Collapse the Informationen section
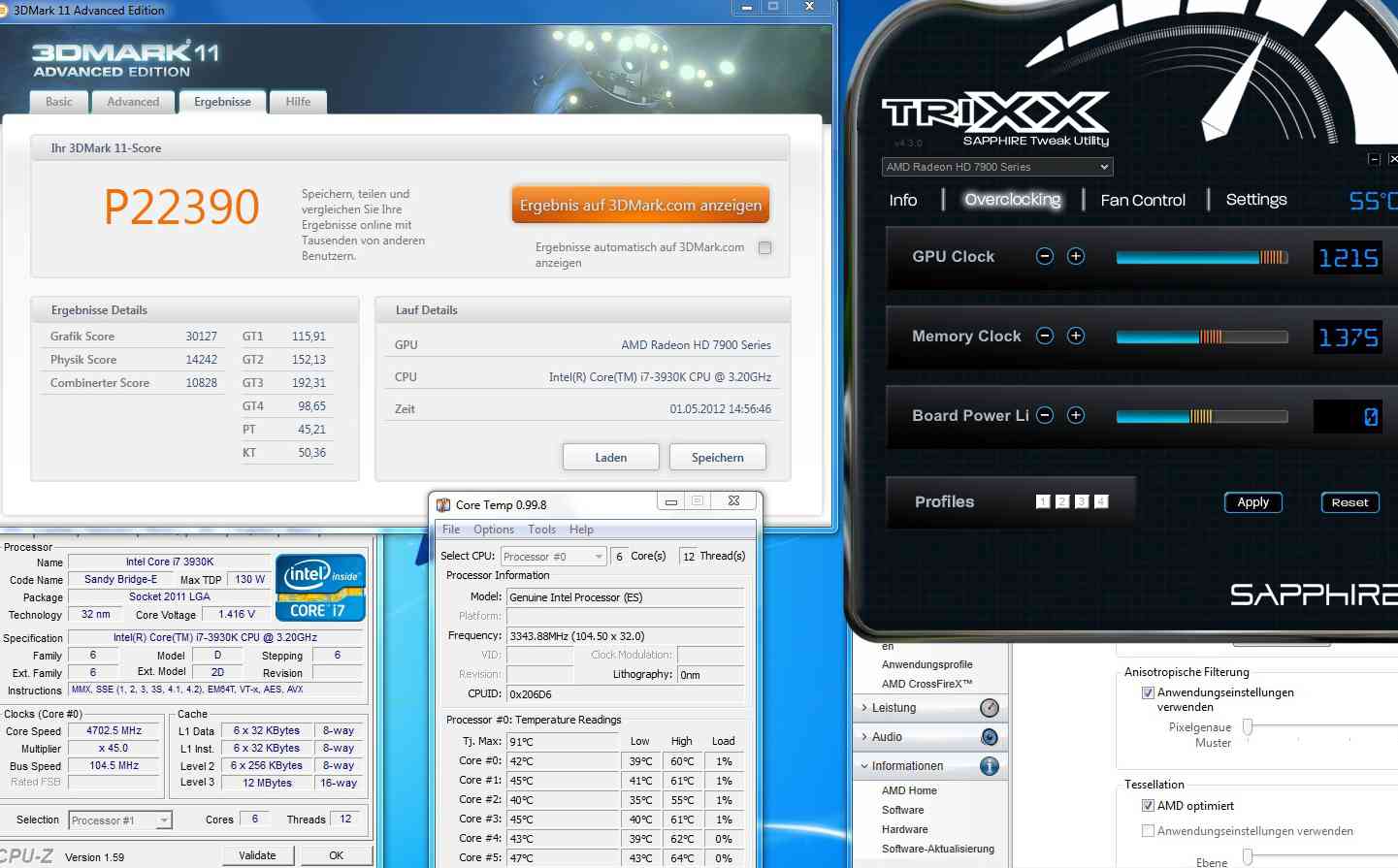The height and width of the screenshot is (868, 1398). (864, 766)
